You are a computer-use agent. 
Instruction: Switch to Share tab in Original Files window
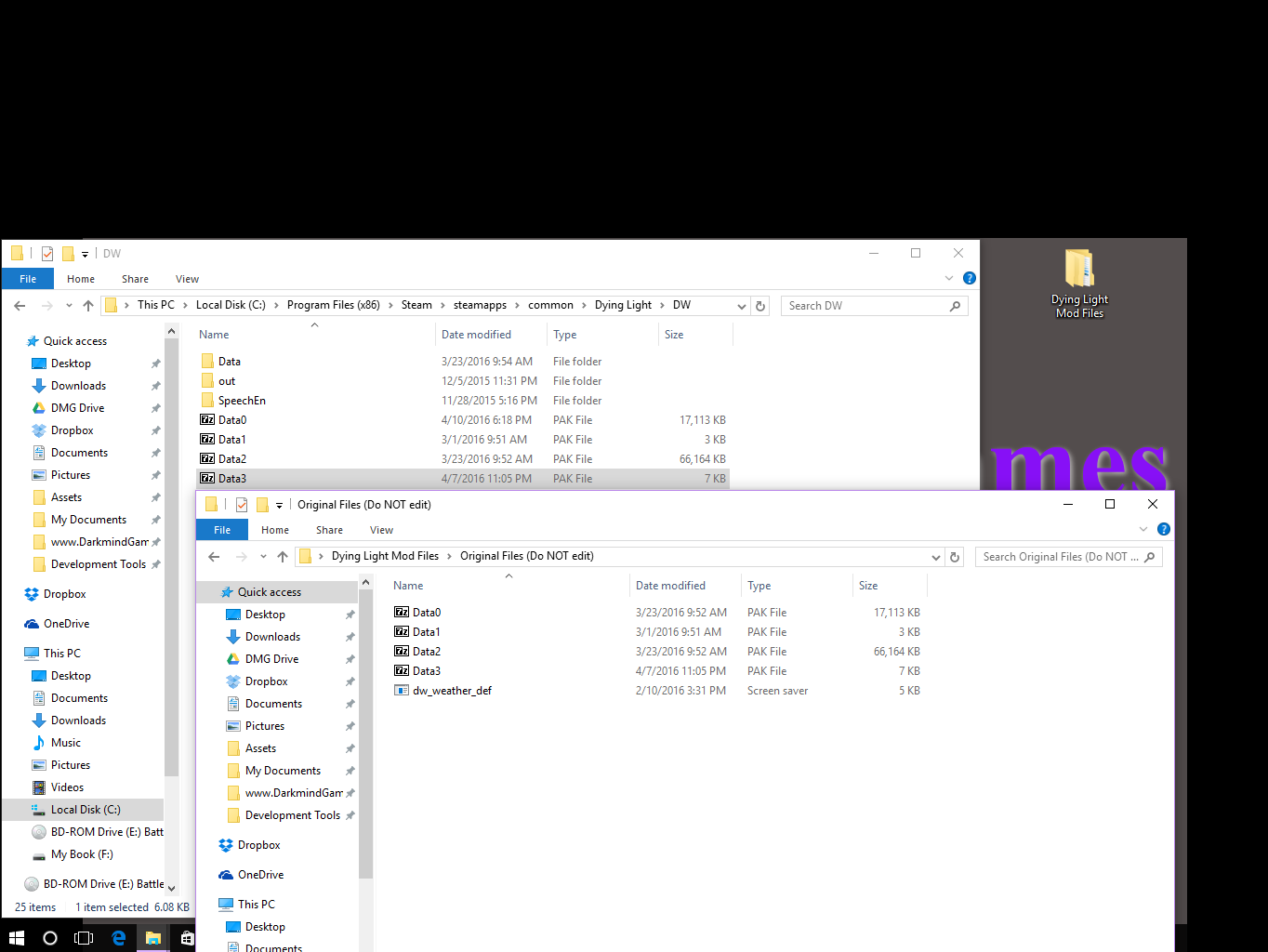329,530
